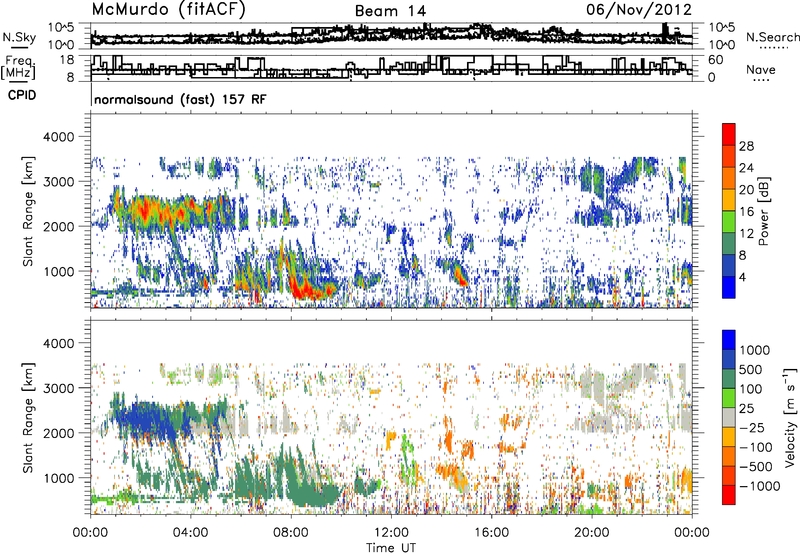This screenshot has width=800, height=554.
Task: Click Slant Range label of power panel
Action: point(28,211)
